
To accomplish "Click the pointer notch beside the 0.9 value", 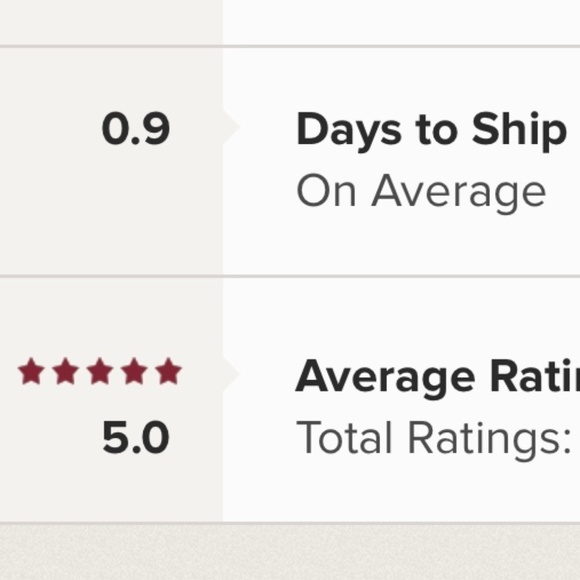I will click(231, 127).
